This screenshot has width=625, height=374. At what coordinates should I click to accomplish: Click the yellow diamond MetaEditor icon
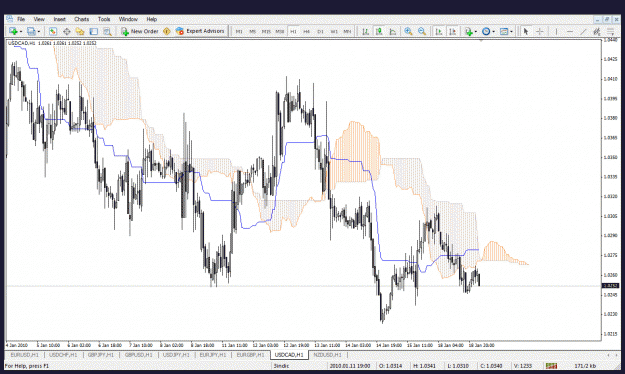click(167, 31)
